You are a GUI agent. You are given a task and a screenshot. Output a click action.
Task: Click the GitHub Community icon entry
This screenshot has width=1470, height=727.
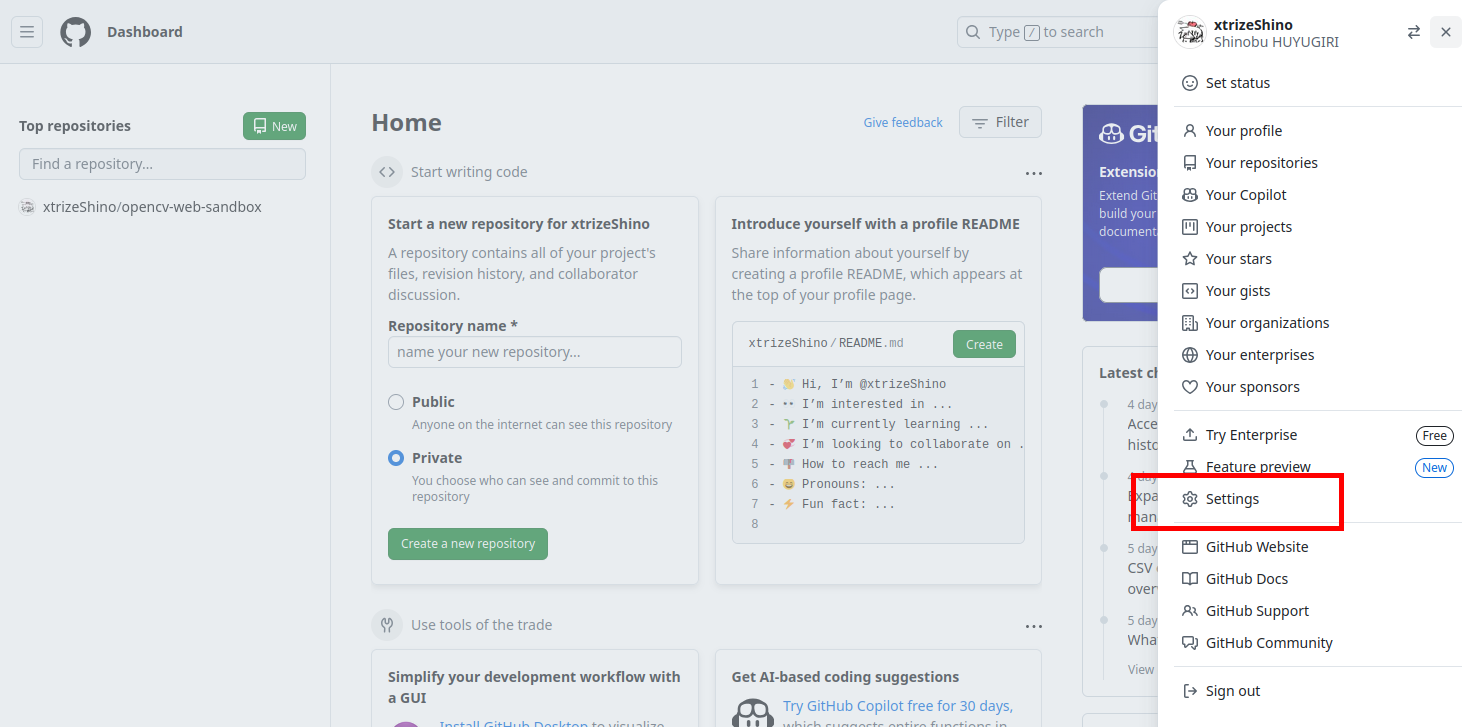pos(1269,642)
